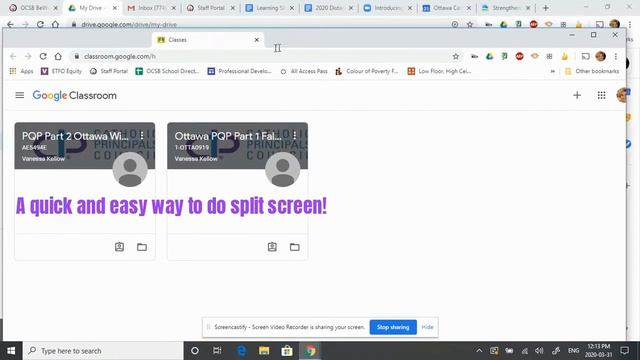Screen dimensions: 640x360
Task: Open the volume control in system tray
Action: [539, 351]
